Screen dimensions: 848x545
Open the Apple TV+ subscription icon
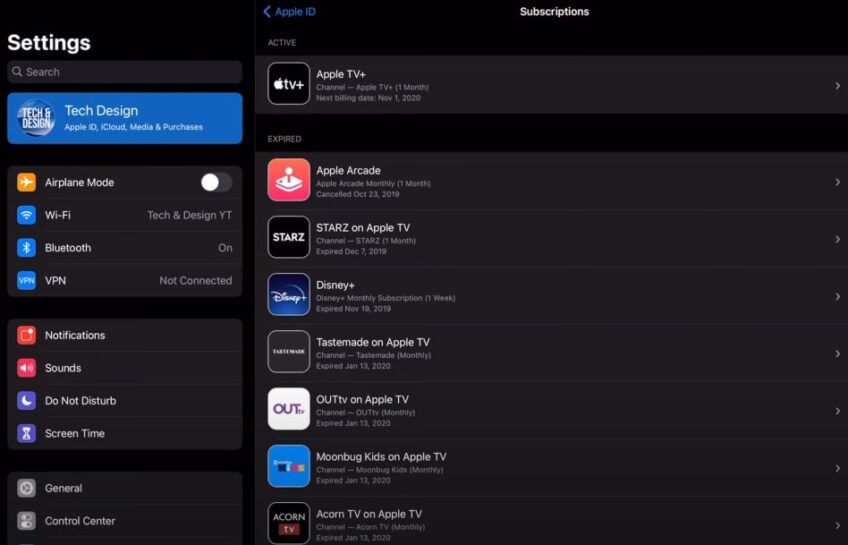click(x=289, y=83)
